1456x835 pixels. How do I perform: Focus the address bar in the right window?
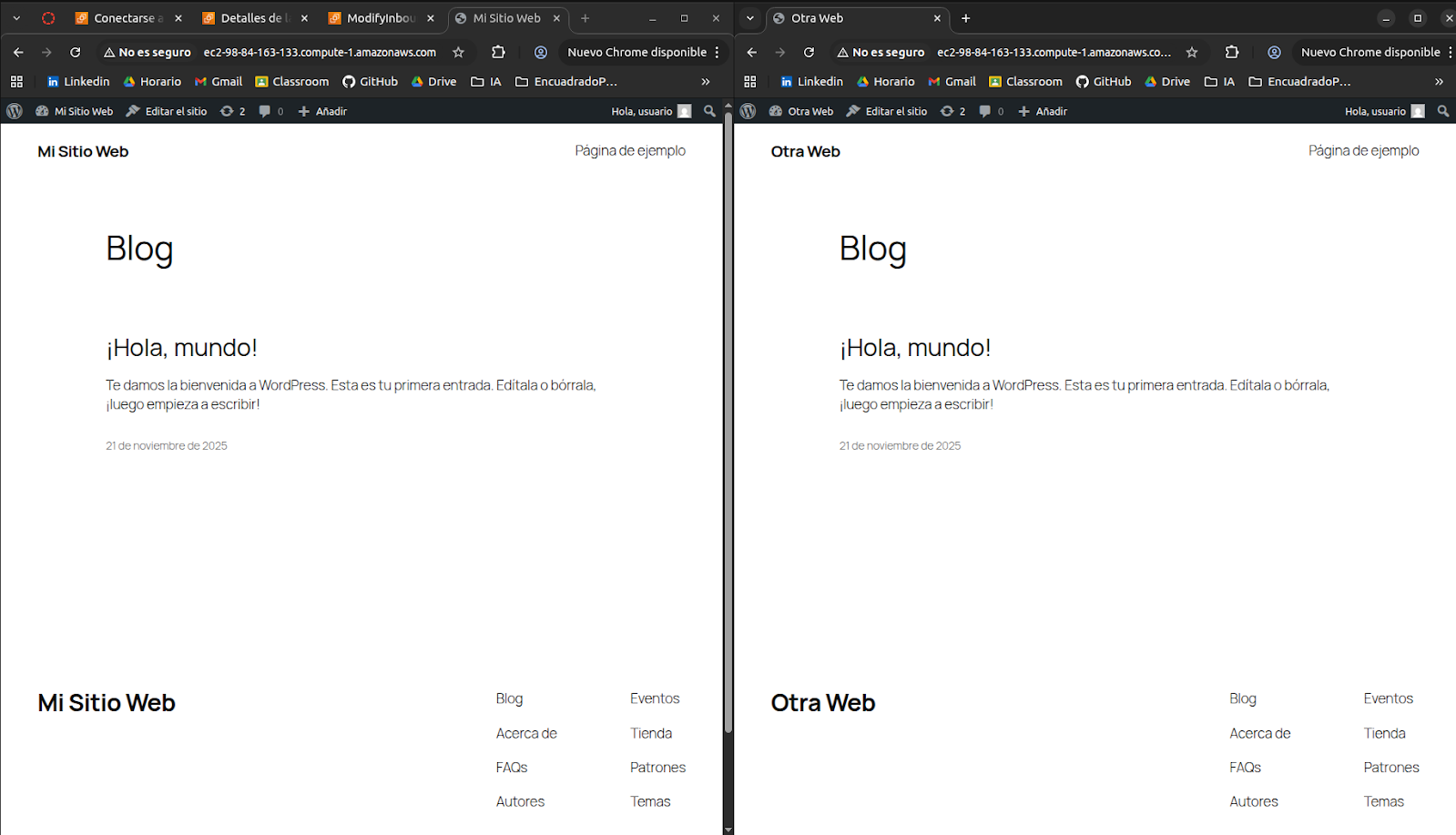(x=1054, y=53)
